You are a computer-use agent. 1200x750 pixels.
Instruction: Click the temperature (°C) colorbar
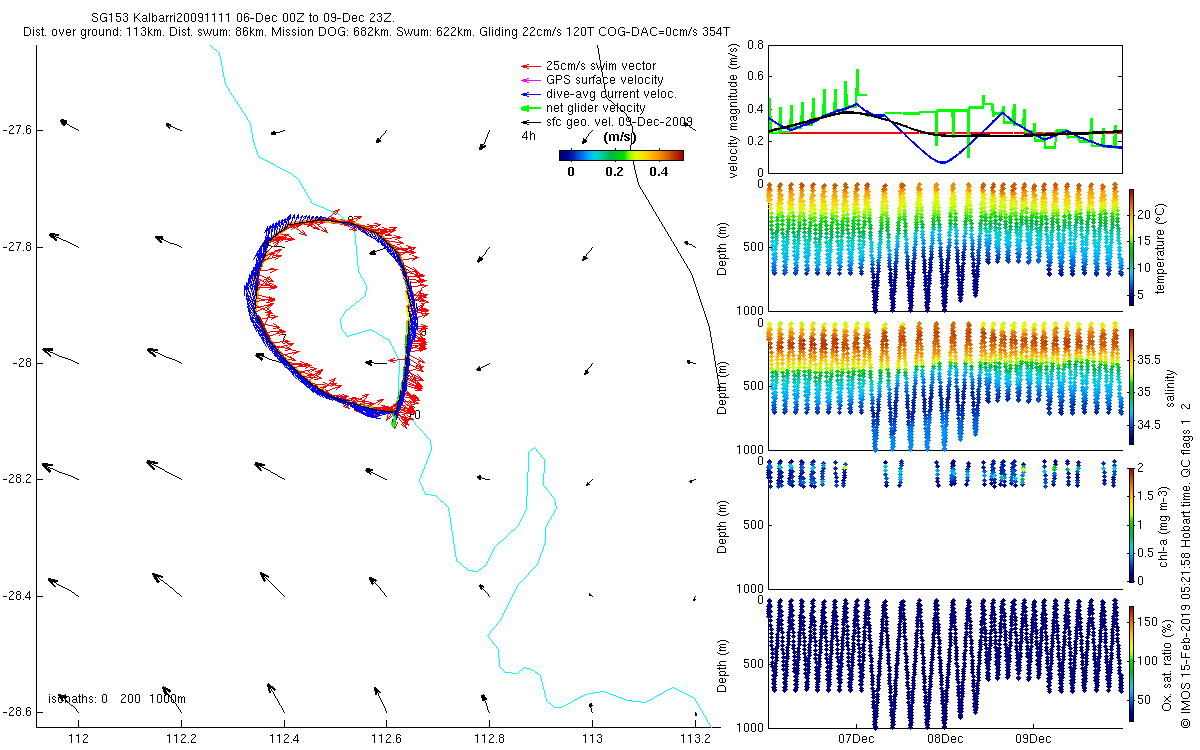1132,246
